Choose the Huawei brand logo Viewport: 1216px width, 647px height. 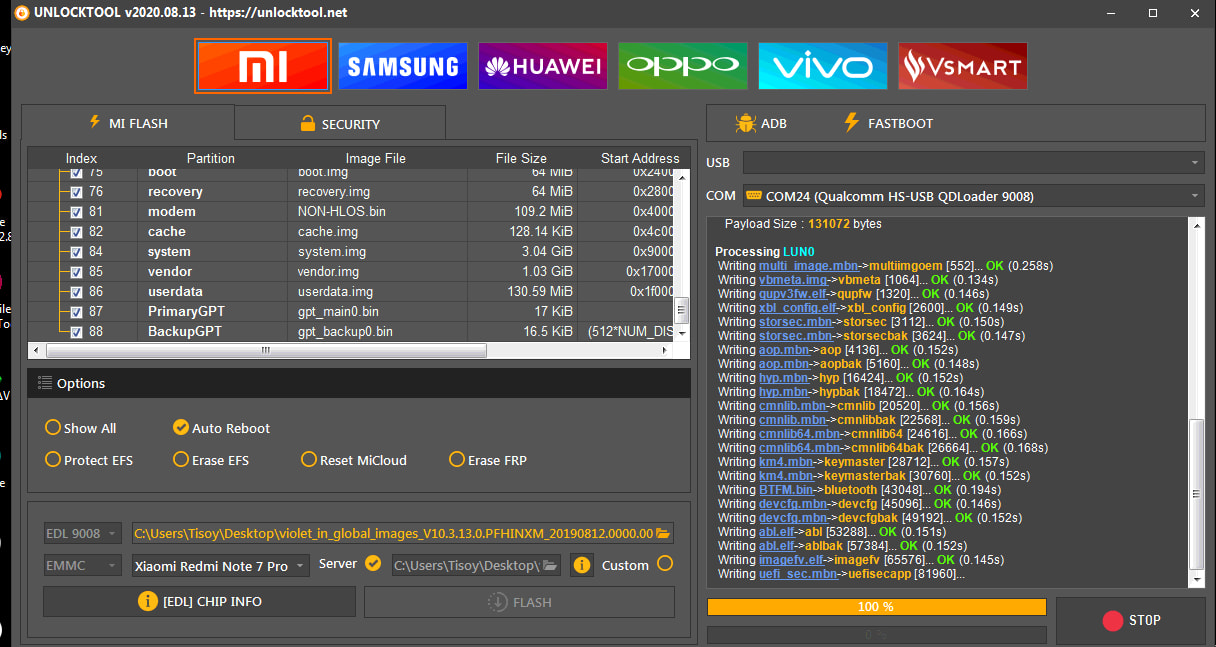click(x=543, y=66)
